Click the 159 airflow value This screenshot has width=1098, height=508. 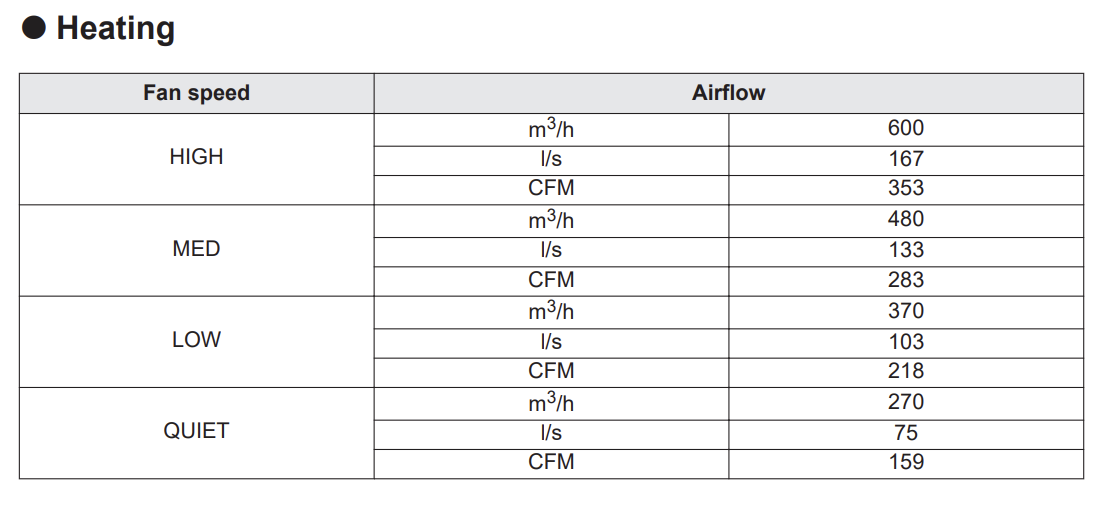(x=905, y=462)
